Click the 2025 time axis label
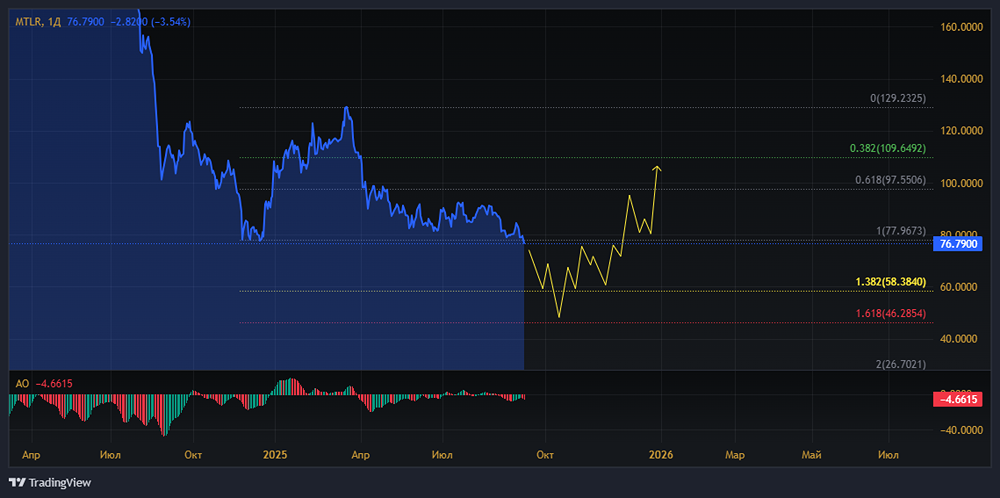The width and height of the screenshot is (1000, 498). coord(275,455)
